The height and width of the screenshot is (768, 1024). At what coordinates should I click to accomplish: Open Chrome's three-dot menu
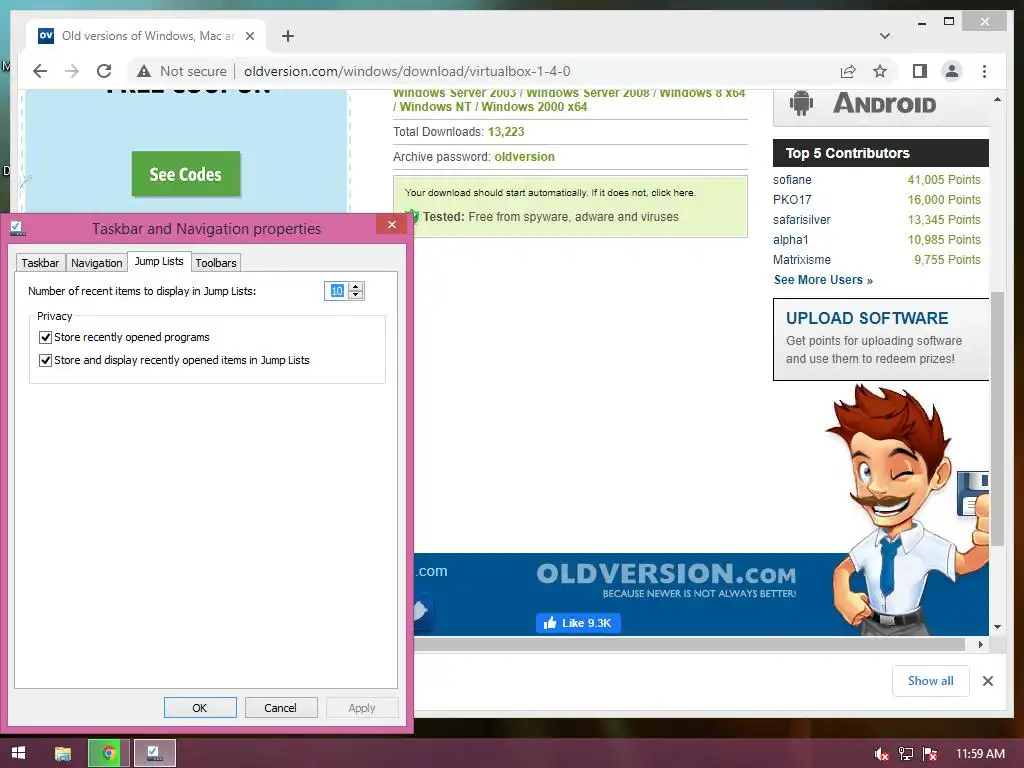click(984, 71)
